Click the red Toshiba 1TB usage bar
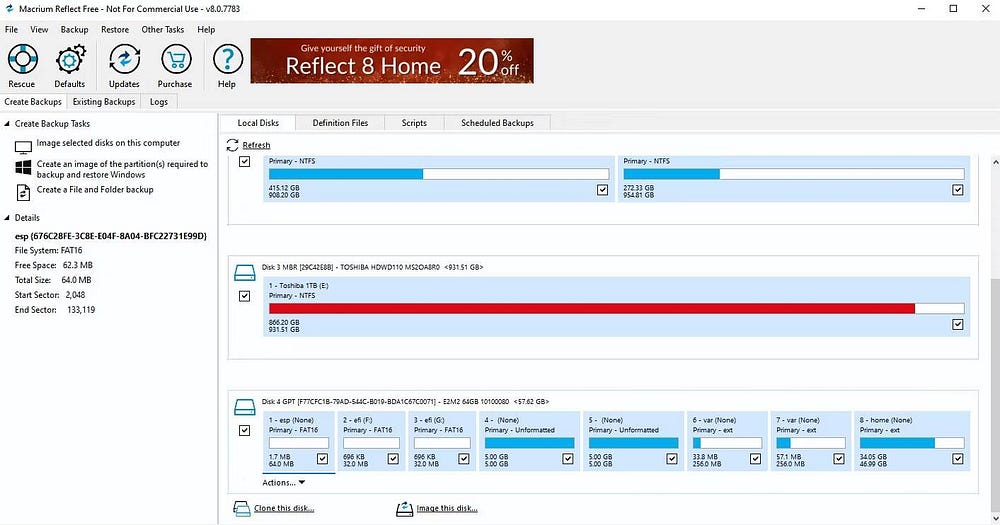Viewport: 1000px width, 525px height. coord(616,309)
